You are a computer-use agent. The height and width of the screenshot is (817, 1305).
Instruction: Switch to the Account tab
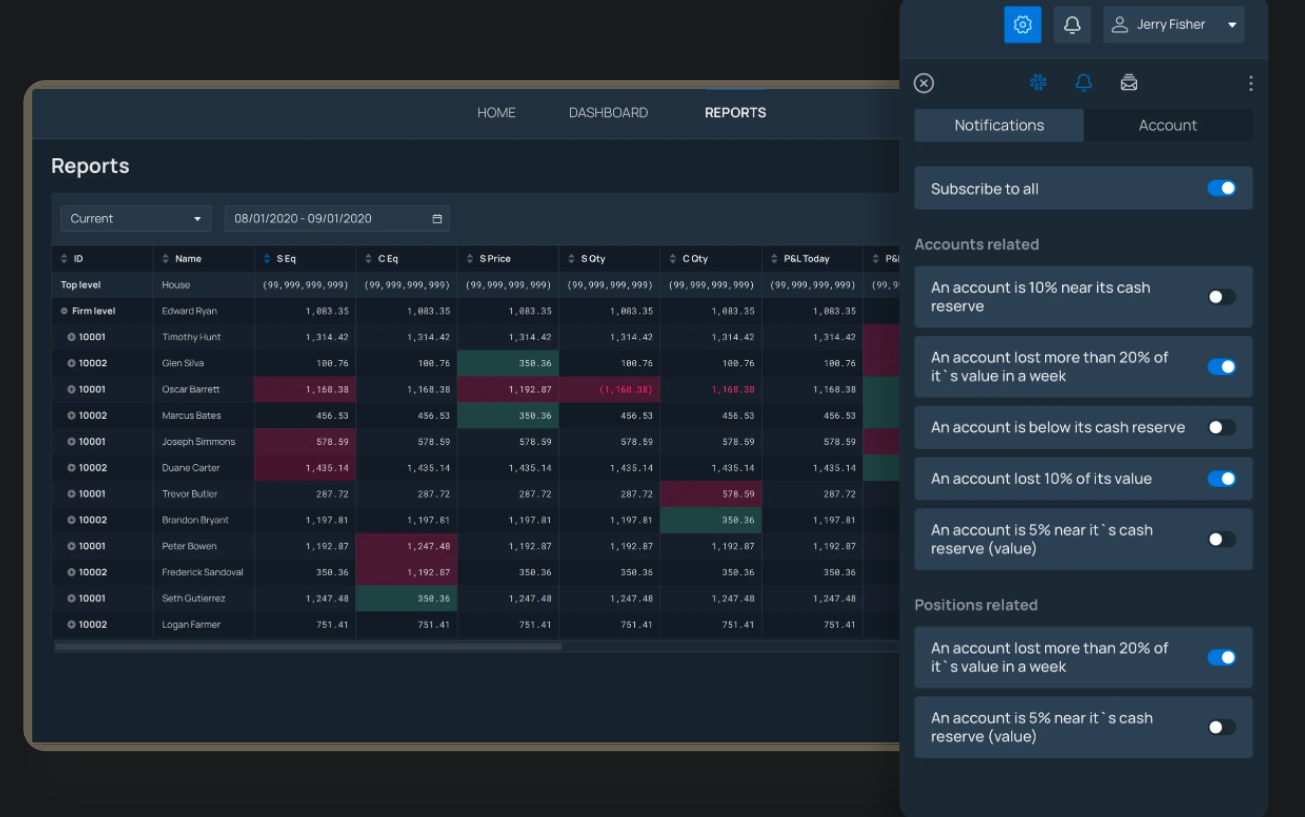[x=1168, y=125]
